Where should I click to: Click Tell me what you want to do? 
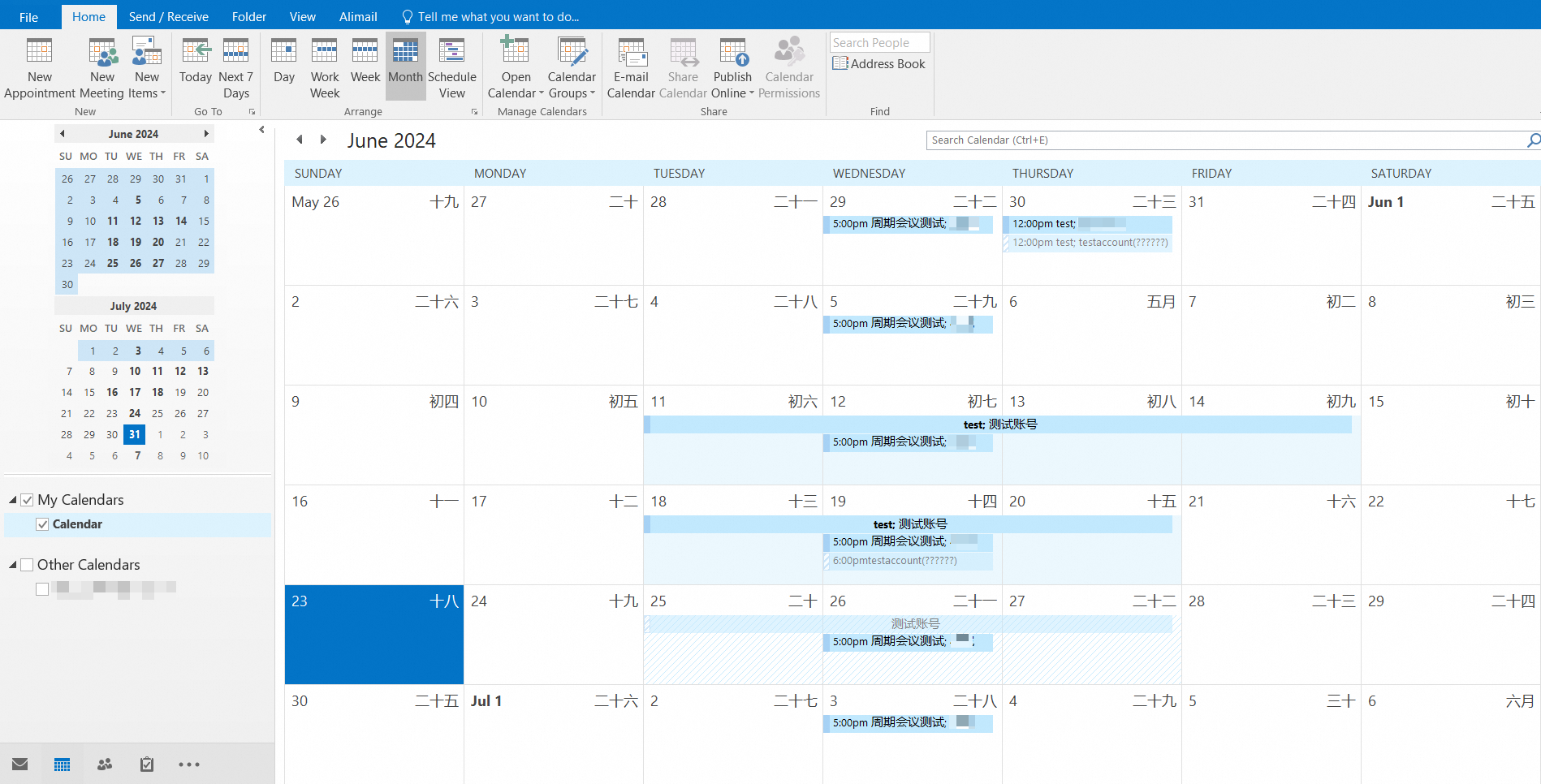point(490,16)
